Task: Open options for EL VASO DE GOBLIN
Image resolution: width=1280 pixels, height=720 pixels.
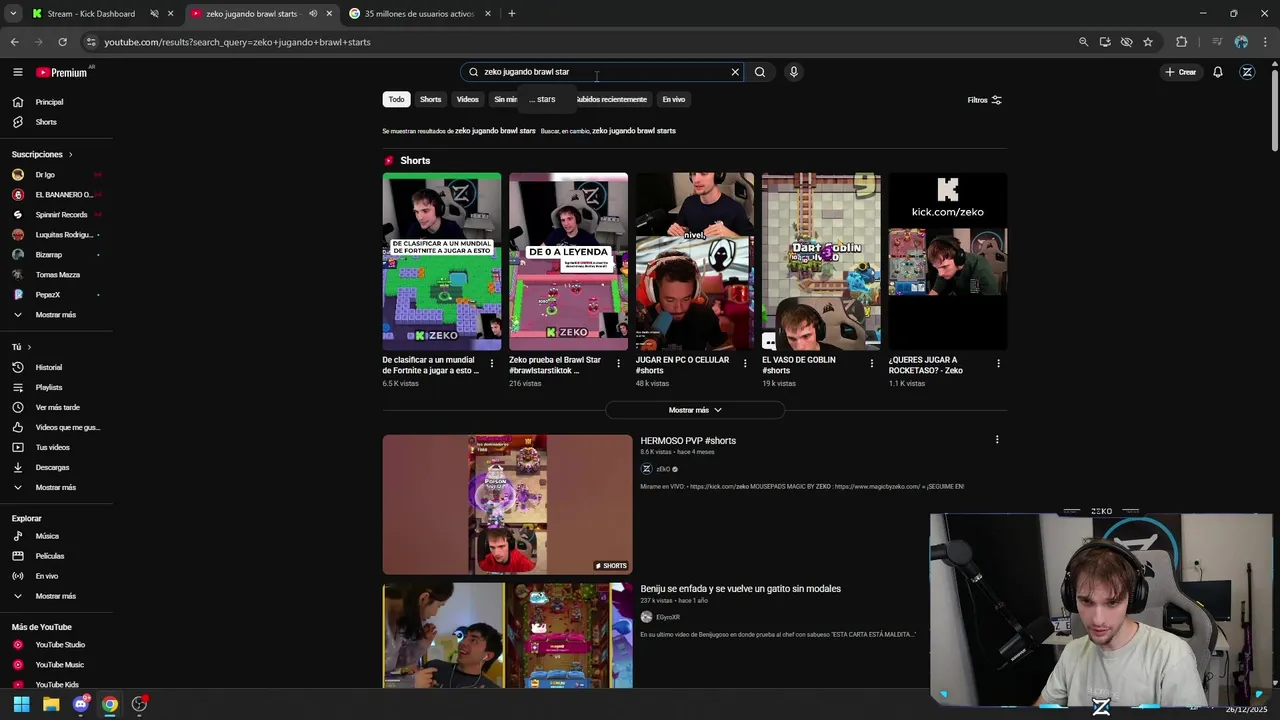Action: point(872,363)
